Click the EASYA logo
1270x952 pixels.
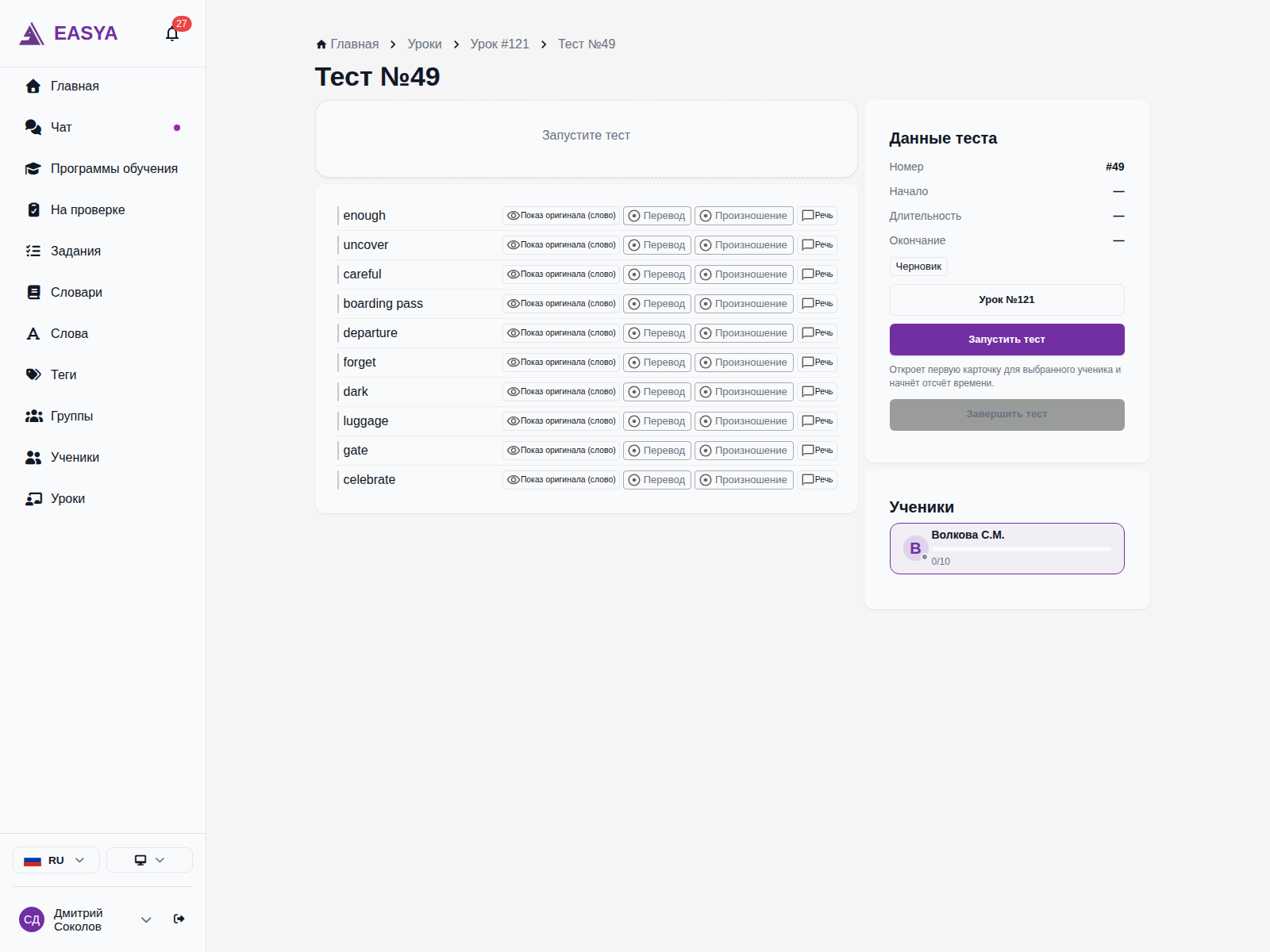(68, 33)
